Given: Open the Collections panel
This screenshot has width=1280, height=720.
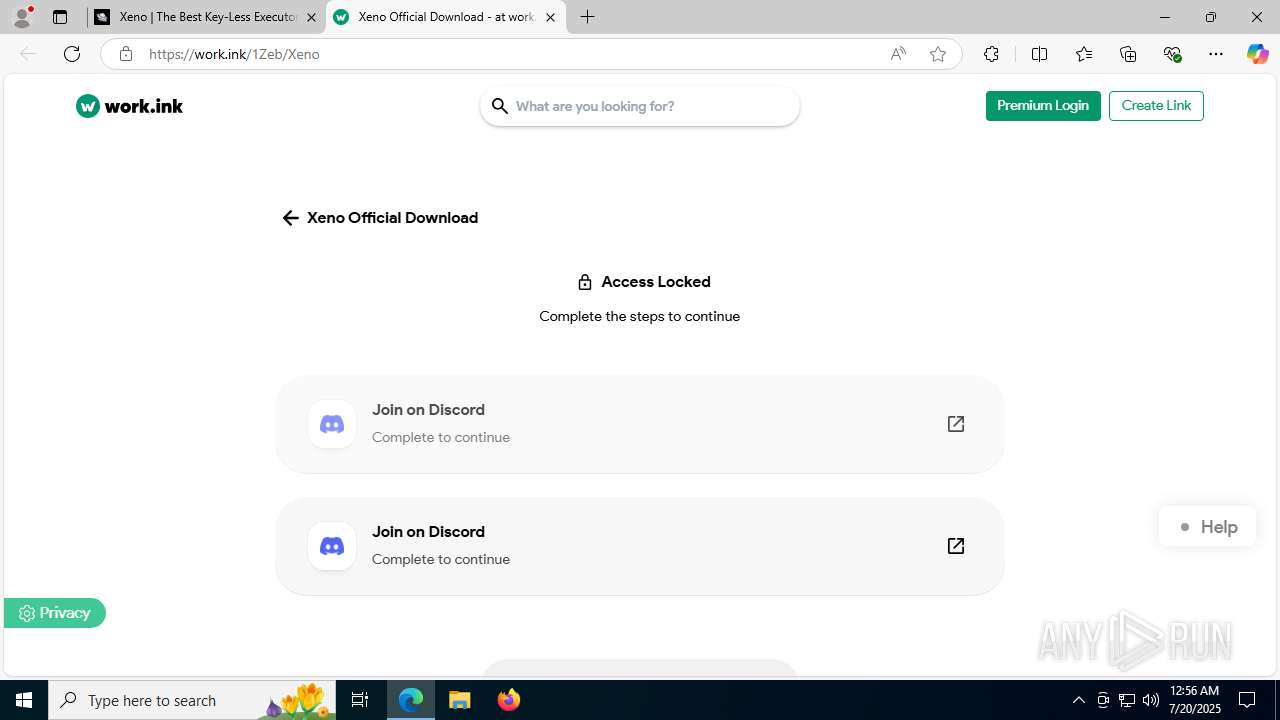Looking at the screenshot, I should coord(1128,54).
